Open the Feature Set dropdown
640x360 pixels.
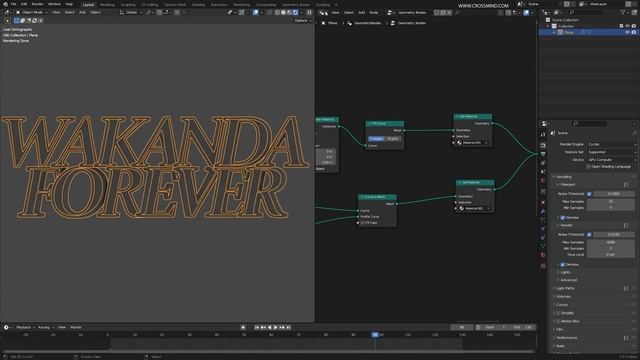click(x=612, y=152)
